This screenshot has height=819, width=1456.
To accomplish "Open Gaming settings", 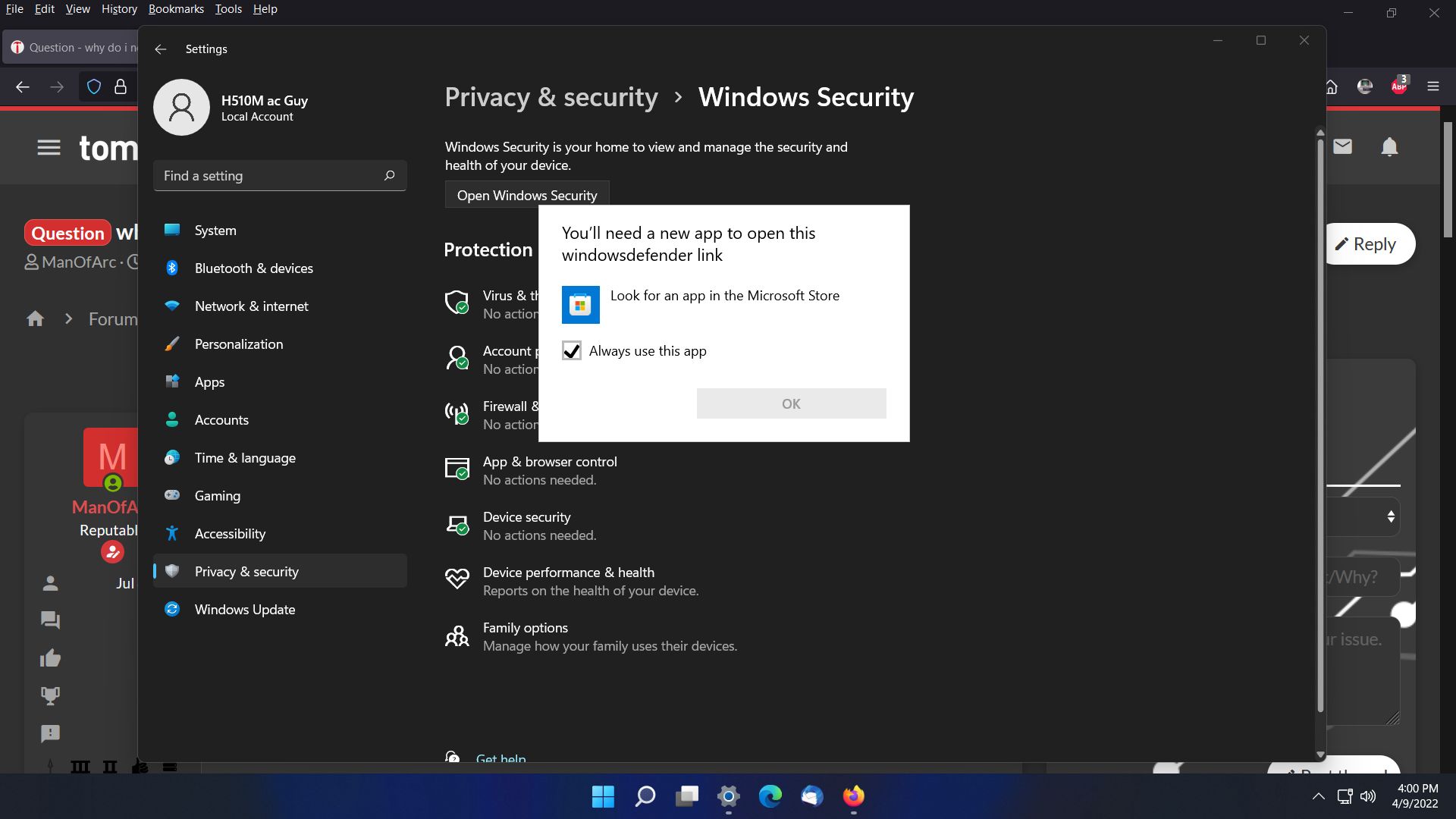I will pos(280,495).
